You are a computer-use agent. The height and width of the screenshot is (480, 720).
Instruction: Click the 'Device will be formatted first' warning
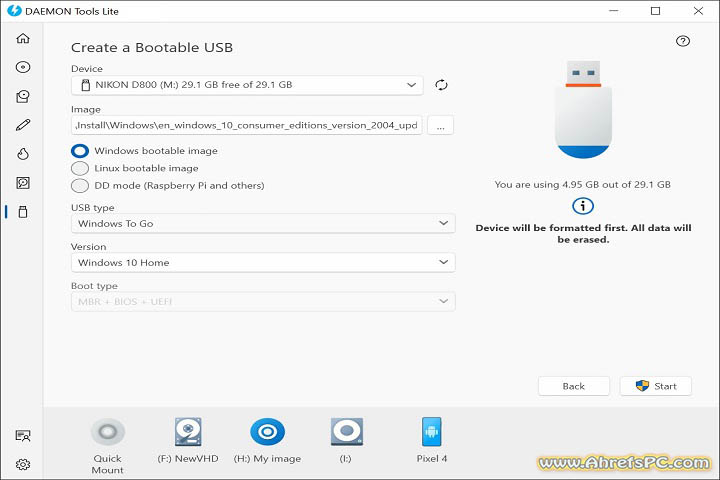(x=583, y=234)
